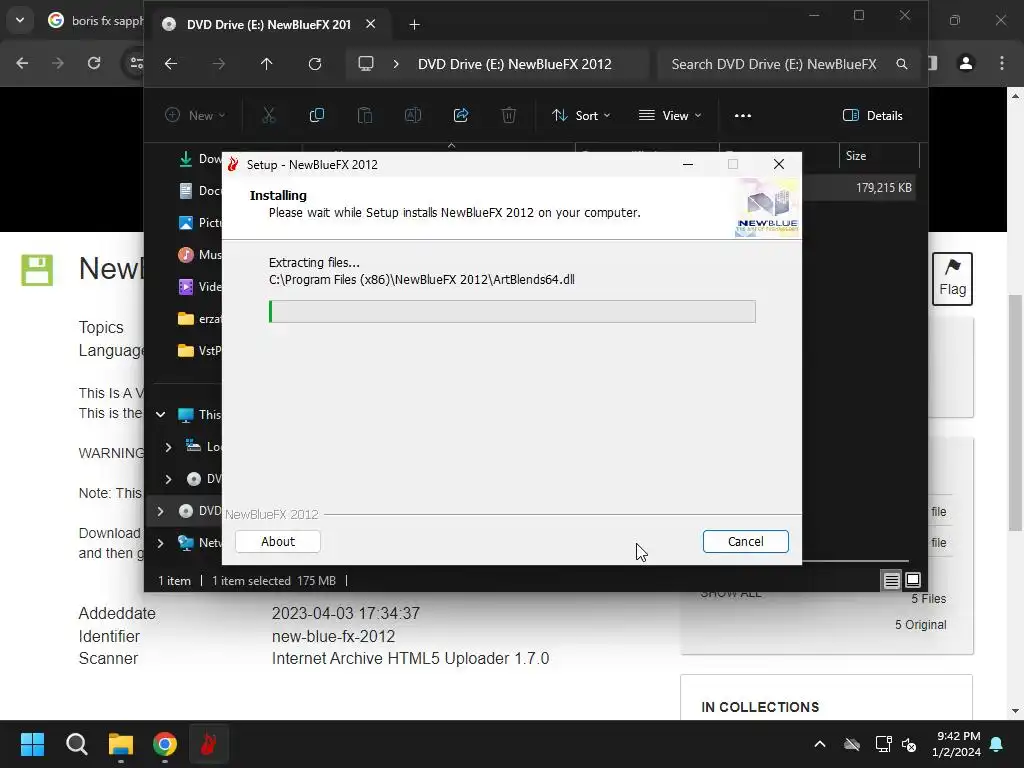
Task: Expand the Local Disk tree node
Action: pyautogui.click(x=168, y=447)
